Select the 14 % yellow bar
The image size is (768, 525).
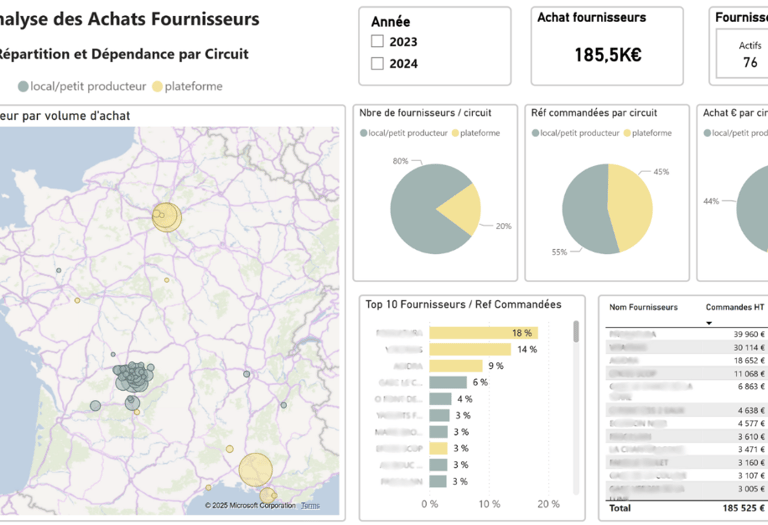point(470,349)
